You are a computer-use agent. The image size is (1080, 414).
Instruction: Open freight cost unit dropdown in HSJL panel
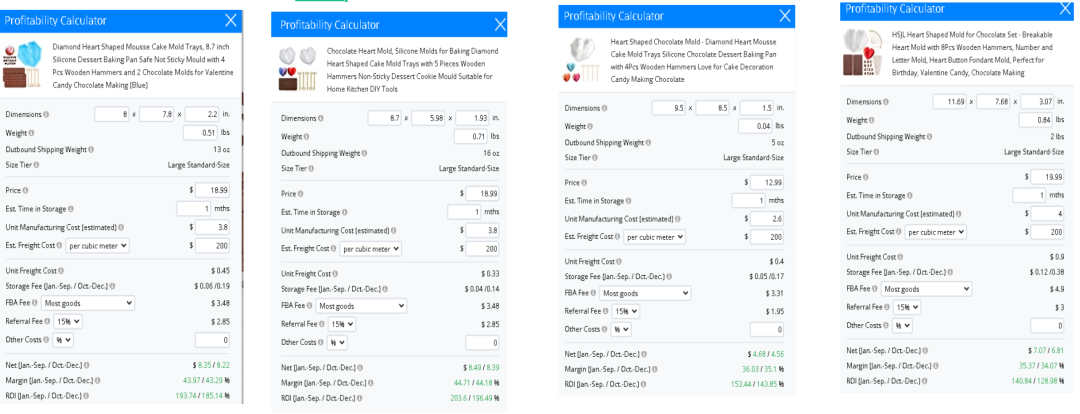(x=937, y=231)
